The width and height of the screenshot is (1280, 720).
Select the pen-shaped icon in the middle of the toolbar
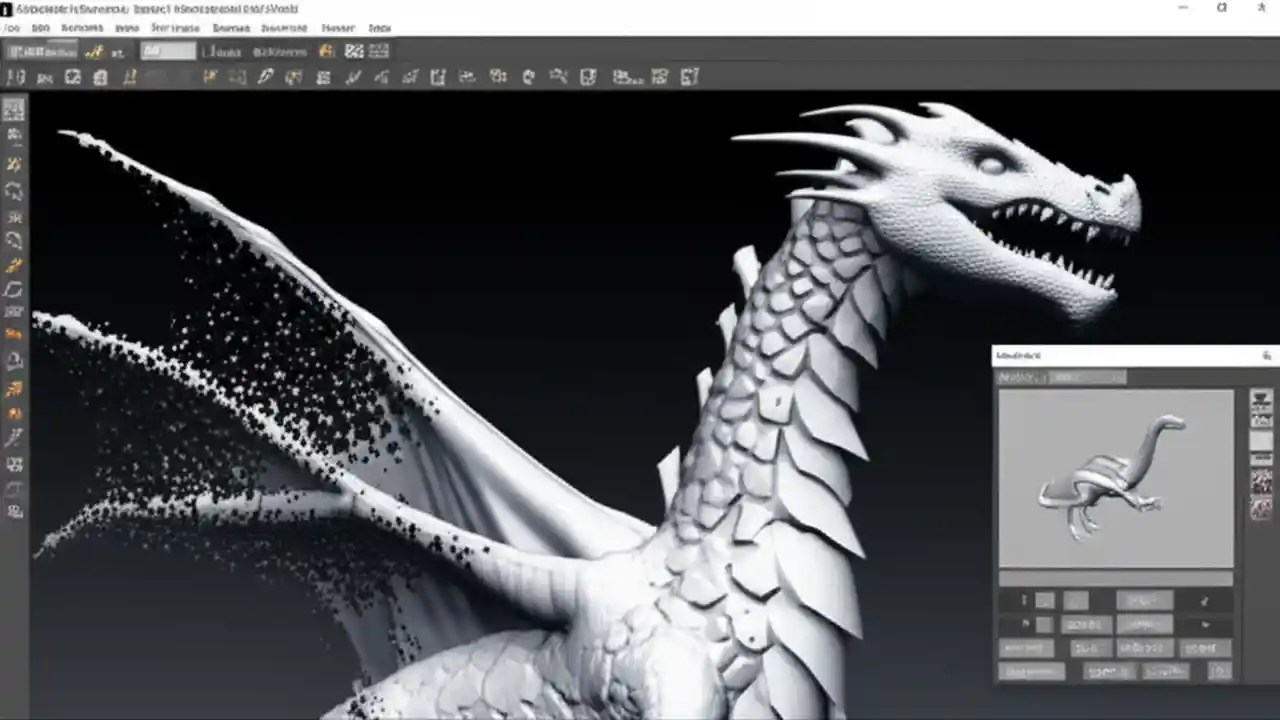click(x=265, y=76)
